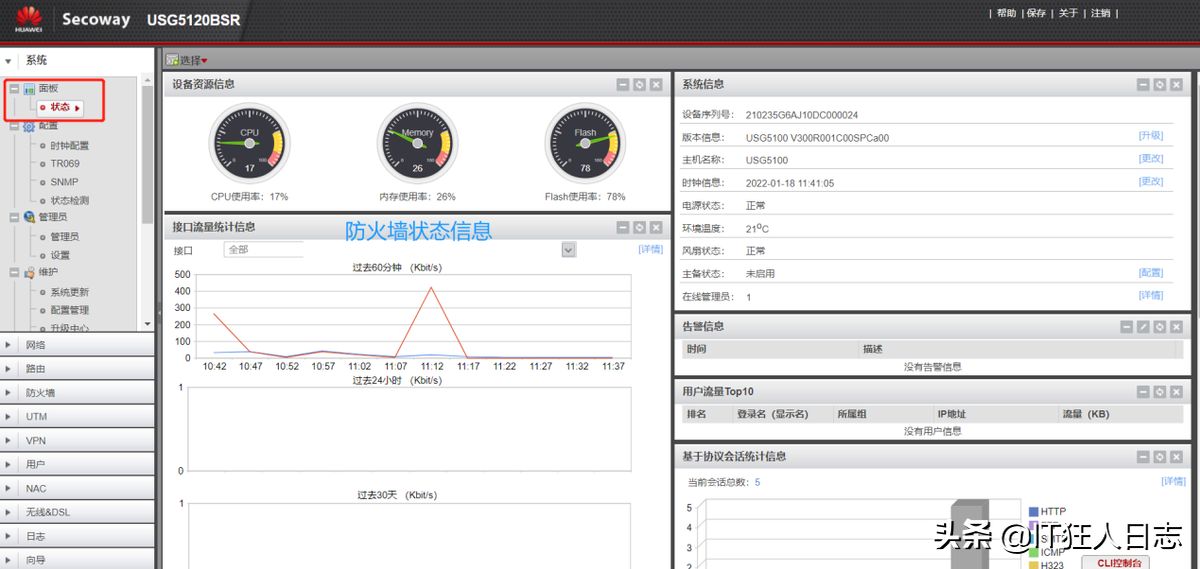1200x569 pixels.
Task: Click the 维护 maintenance icon in tree
Action: point(29,272)
